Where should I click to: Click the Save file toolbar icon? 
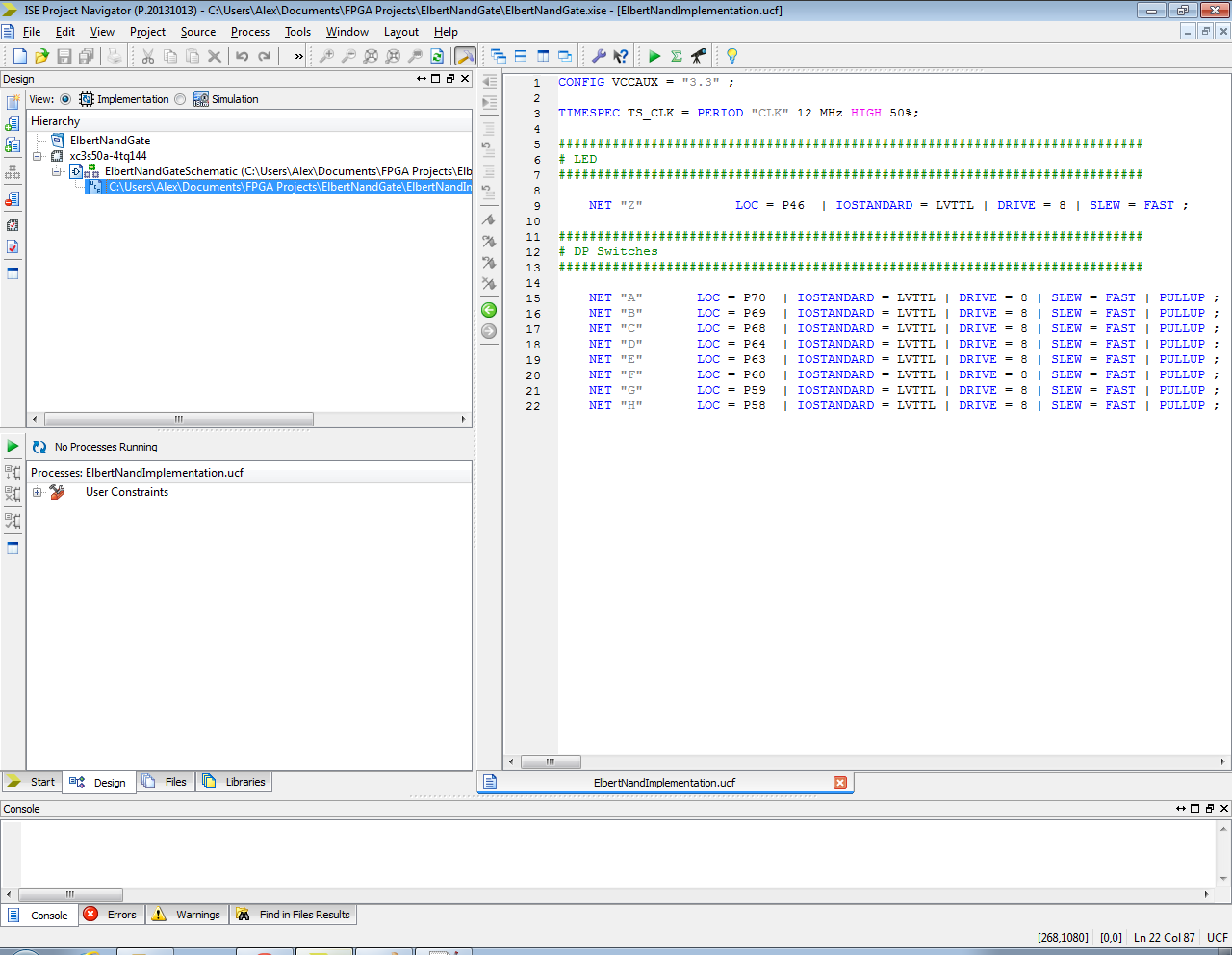click(x=64, y=56)
